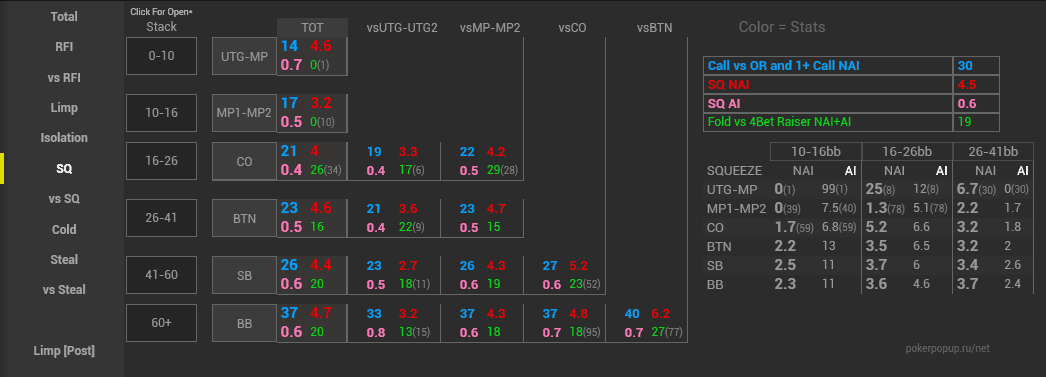Choose the BB position button

point(244,323)
